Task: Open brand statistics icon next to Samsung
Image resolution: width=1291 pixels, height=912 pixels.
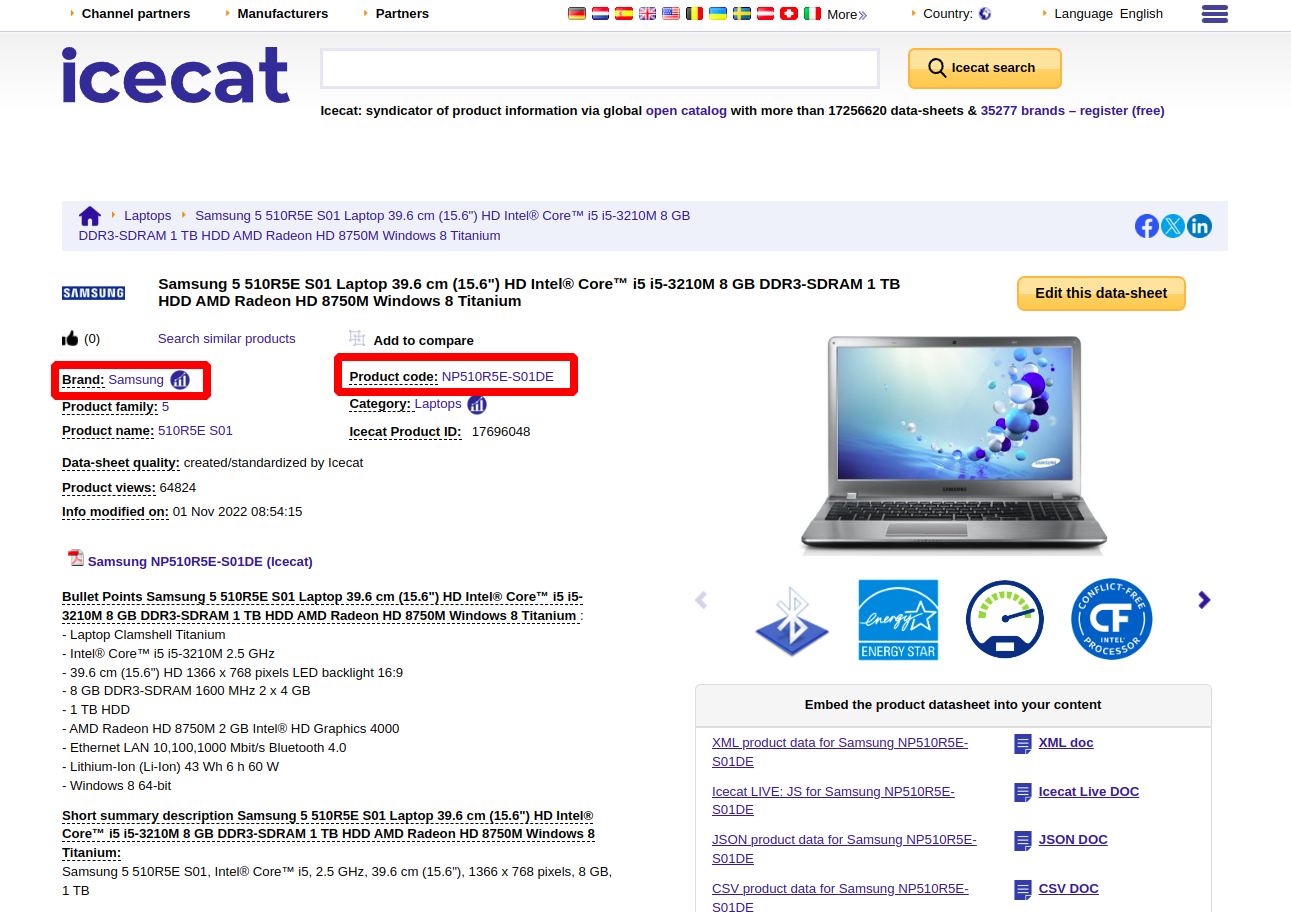Action: pos(180,380)
